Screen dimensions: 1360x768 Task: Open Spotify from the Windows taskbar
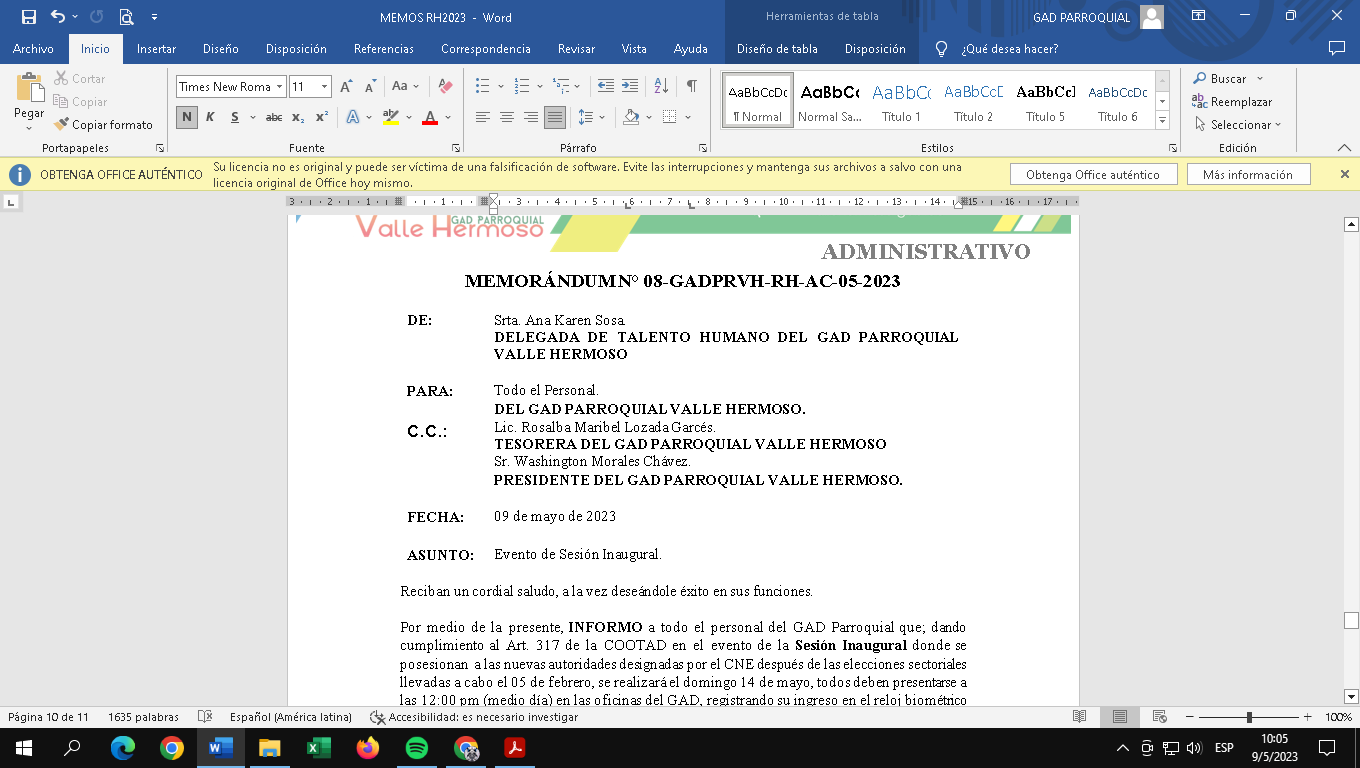click(417, 747)
